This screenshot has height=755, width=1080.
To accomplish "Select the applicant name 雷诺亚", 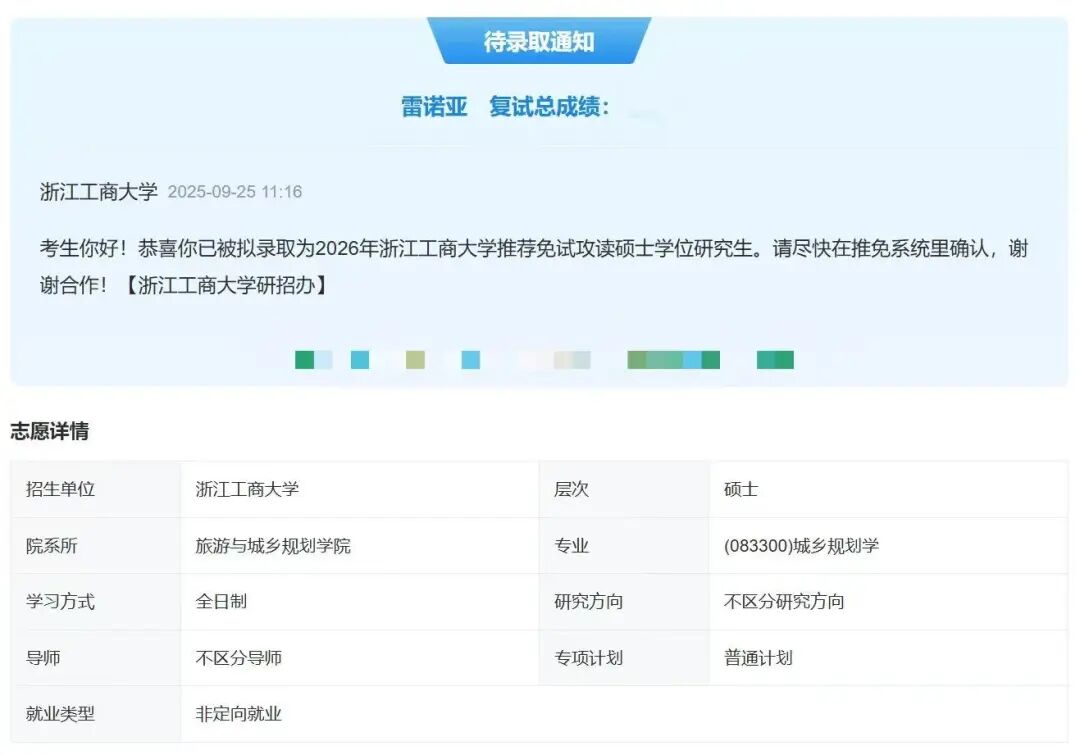I will tap(434, 107).
